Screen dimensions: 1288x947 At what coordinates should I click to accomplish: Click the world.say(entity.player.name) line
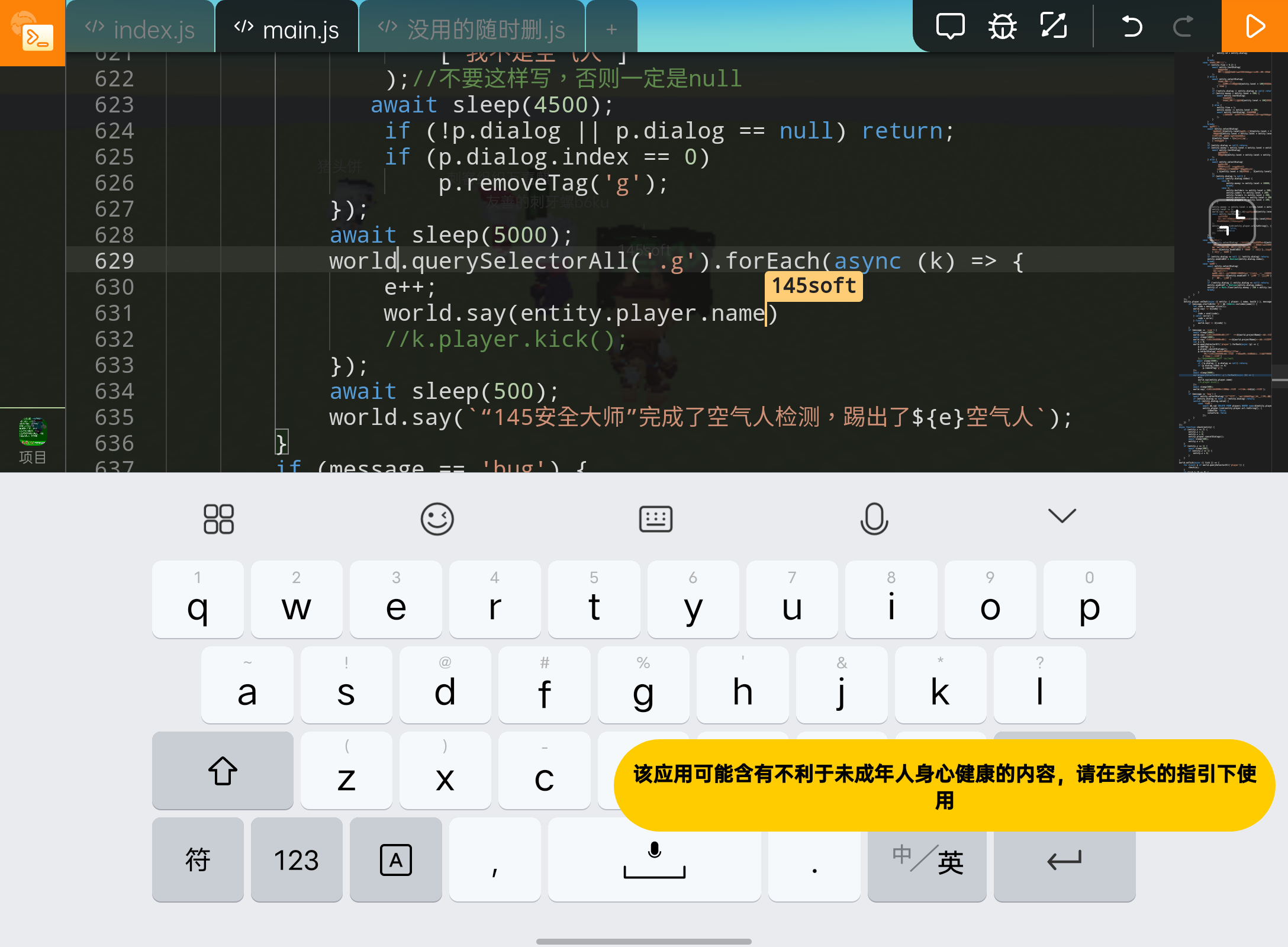pyautogui.click(x=581, y=313)
